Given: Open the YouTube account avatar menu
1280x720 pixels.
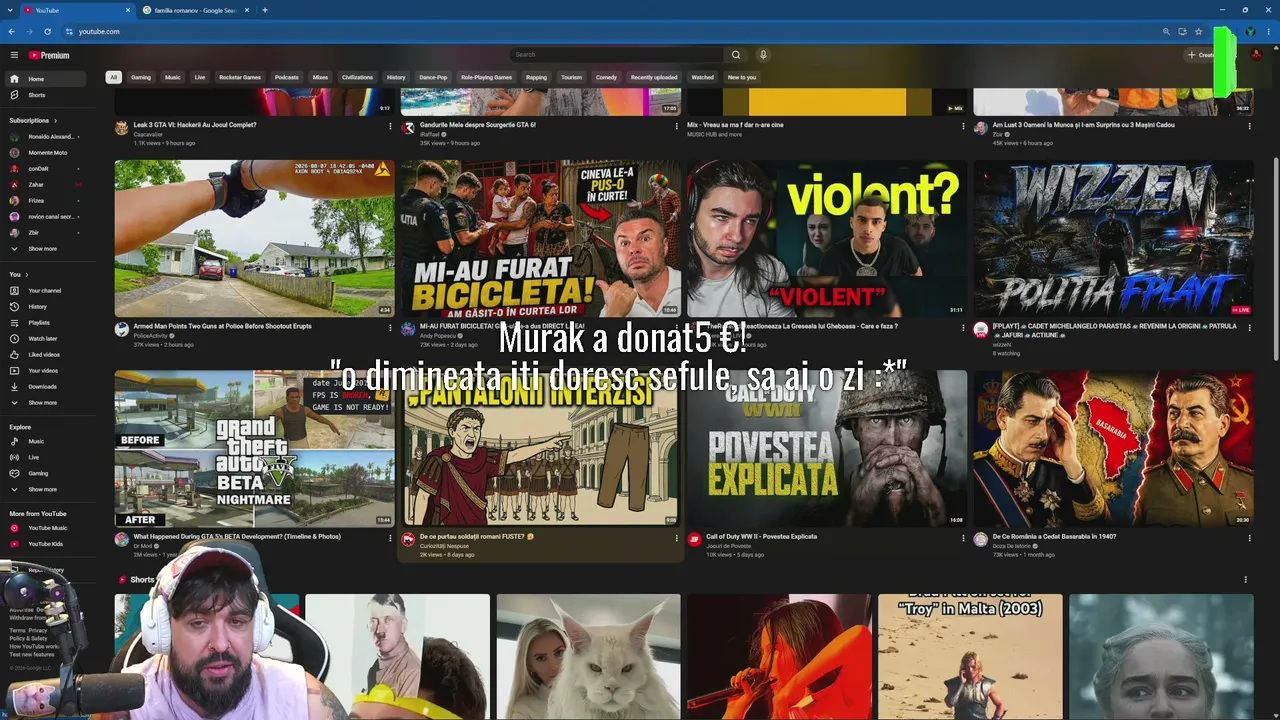Looking at the screenshot, I should tap(1256, 55).
